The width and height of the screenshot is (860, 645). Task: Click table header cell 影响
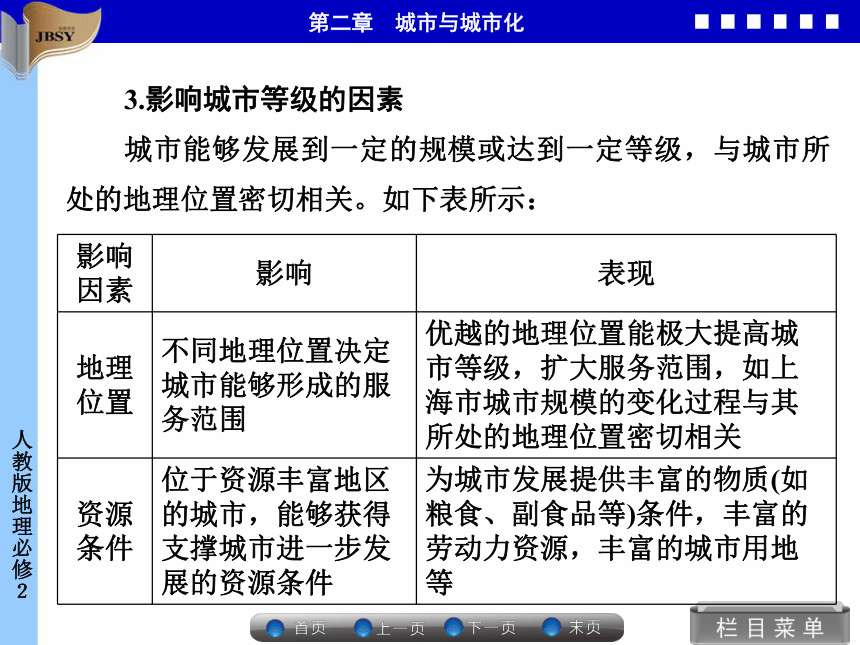tap(284, 273)
